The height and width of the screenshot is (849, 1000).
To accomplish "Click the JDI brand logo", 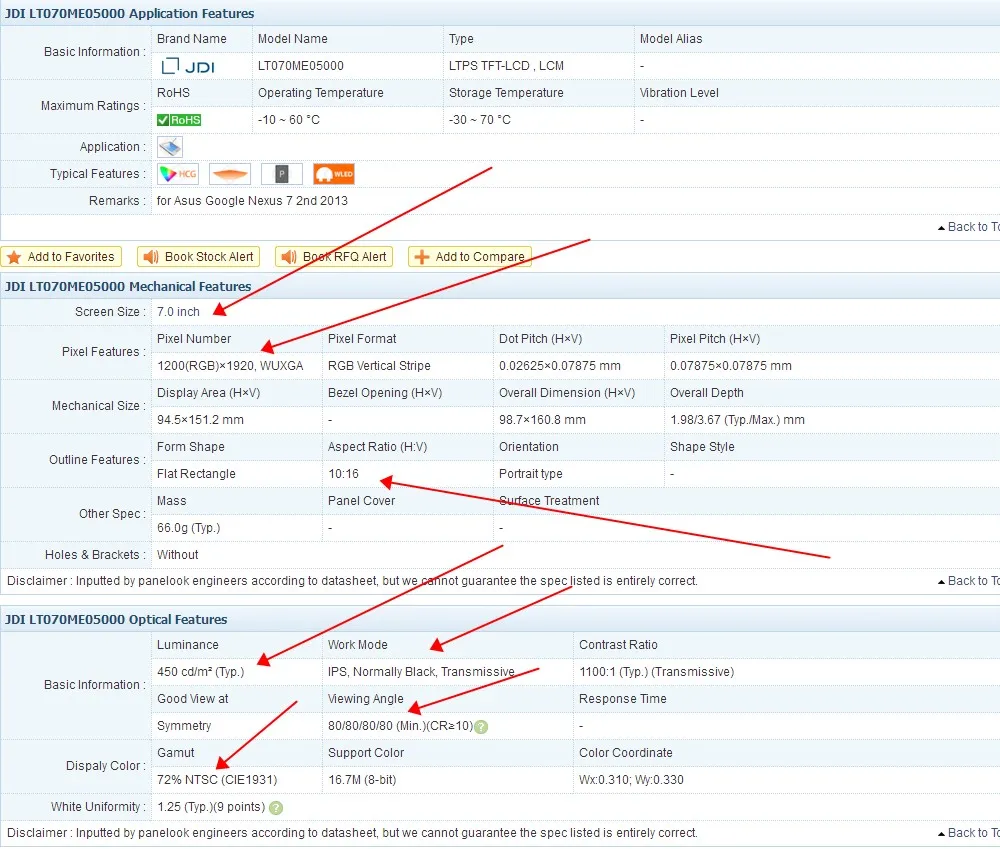I will point(188,66).
